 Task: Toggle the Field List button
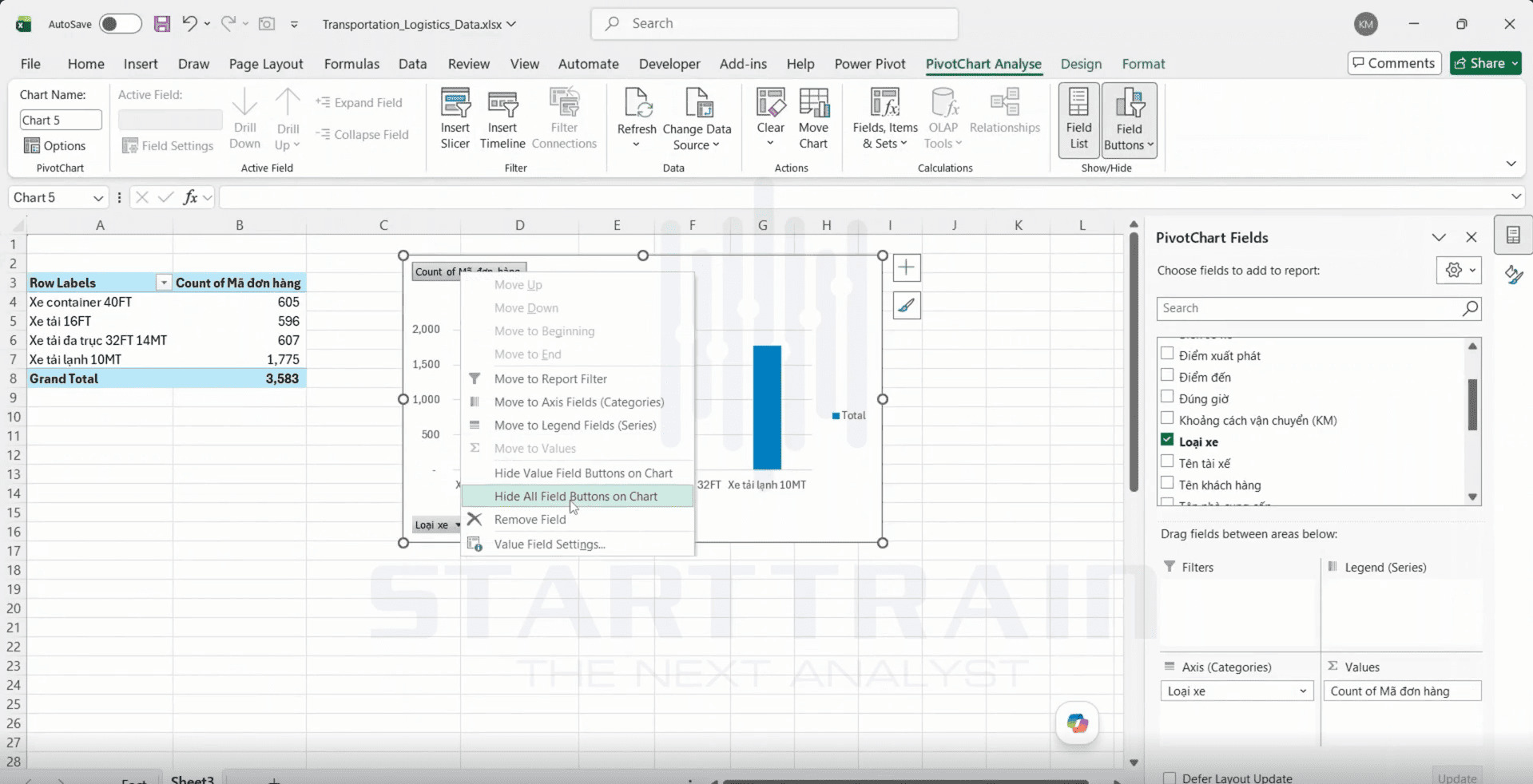pos(1078,120)
